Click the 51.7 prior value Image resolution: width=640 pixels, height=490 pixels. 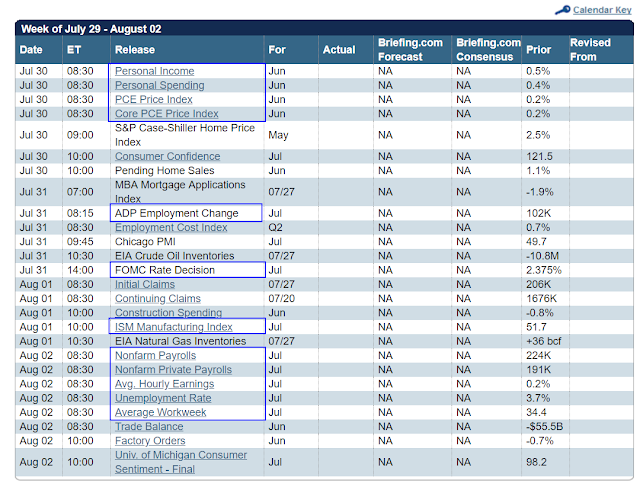coord(536,327)
